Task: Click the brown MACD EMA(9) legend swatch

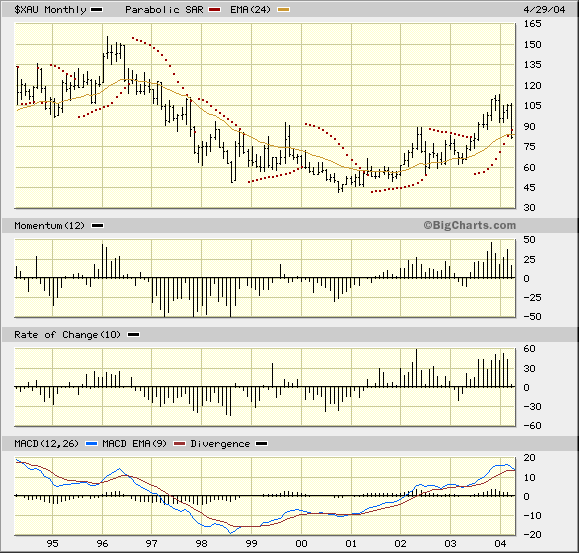Action: [x=179, y=444]
